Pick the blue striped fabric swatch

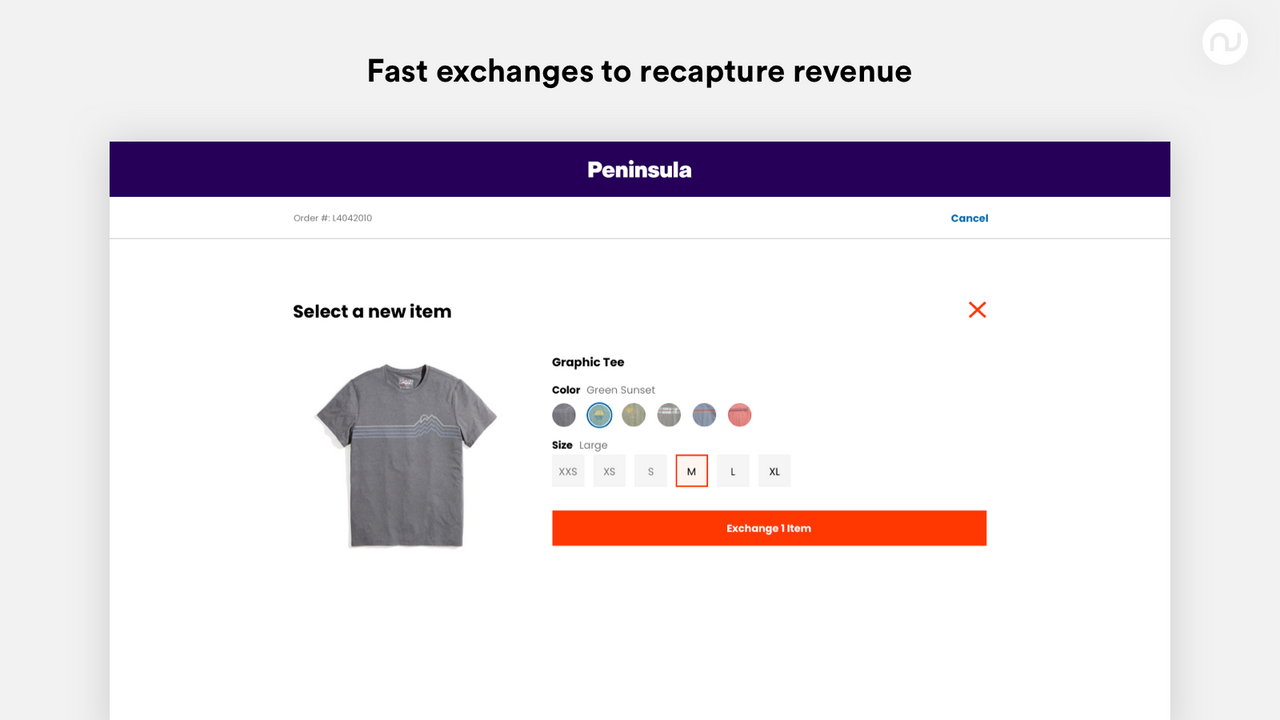(x=704, y=414)
